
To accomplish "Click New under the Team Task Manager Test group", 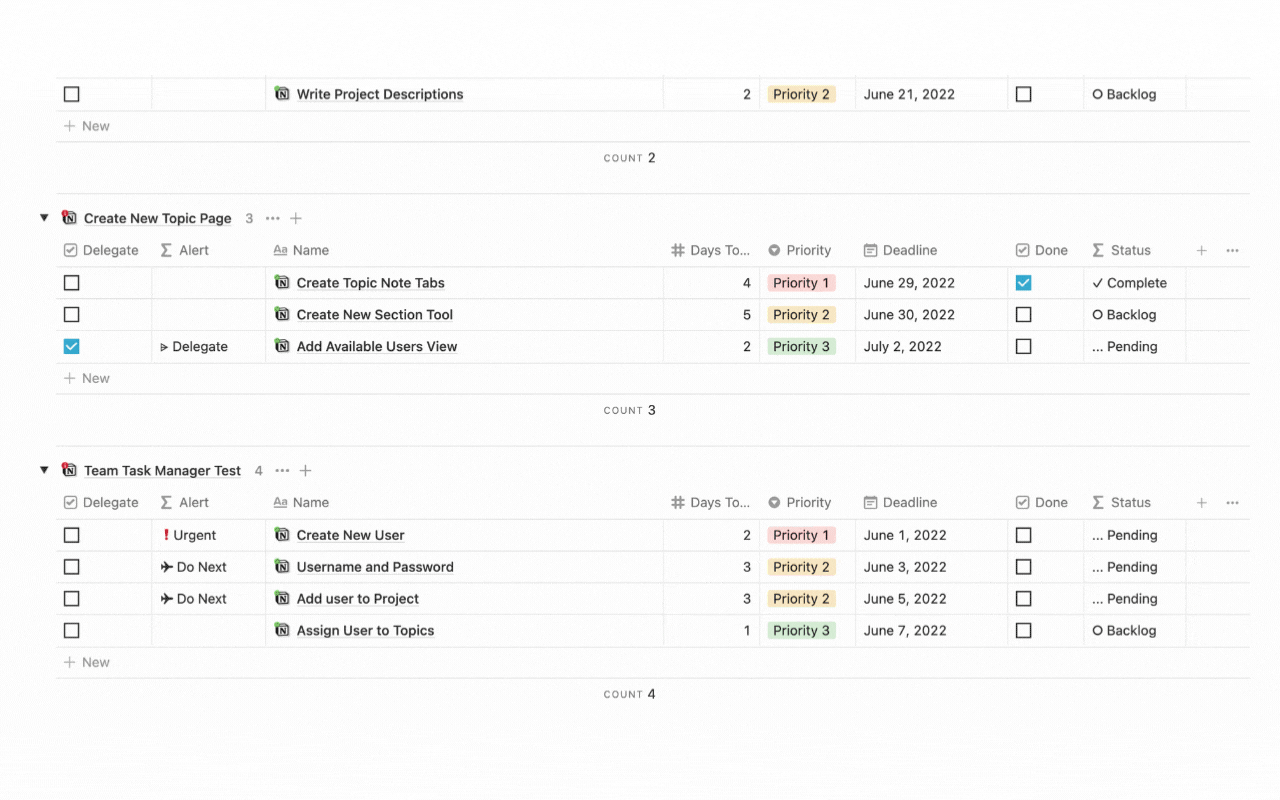I will coord(87,661).
